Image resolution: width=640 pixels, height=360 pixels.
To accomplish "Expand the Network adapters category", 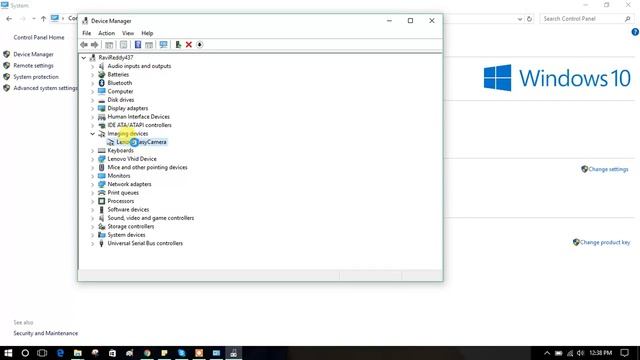I will (x=93, y=184).
